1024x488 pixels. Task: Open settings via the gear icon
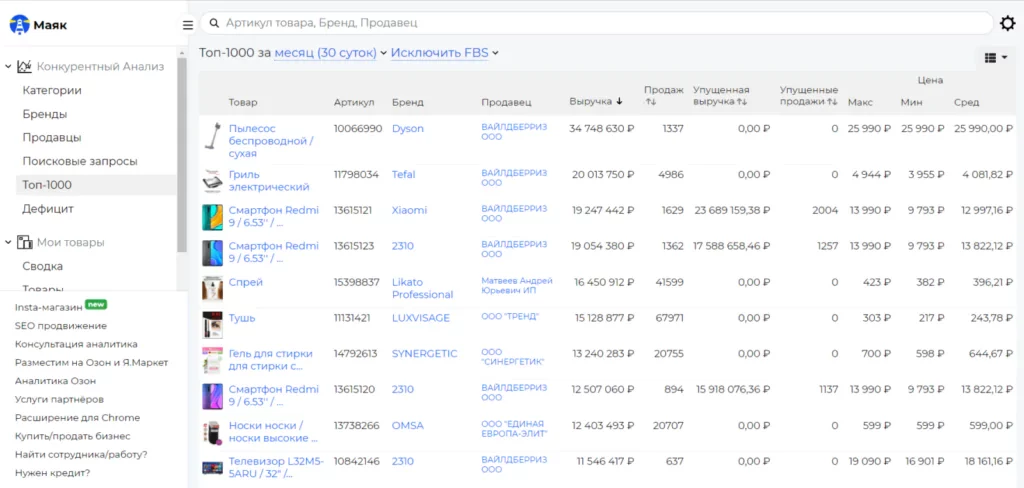pos(1008,24)
